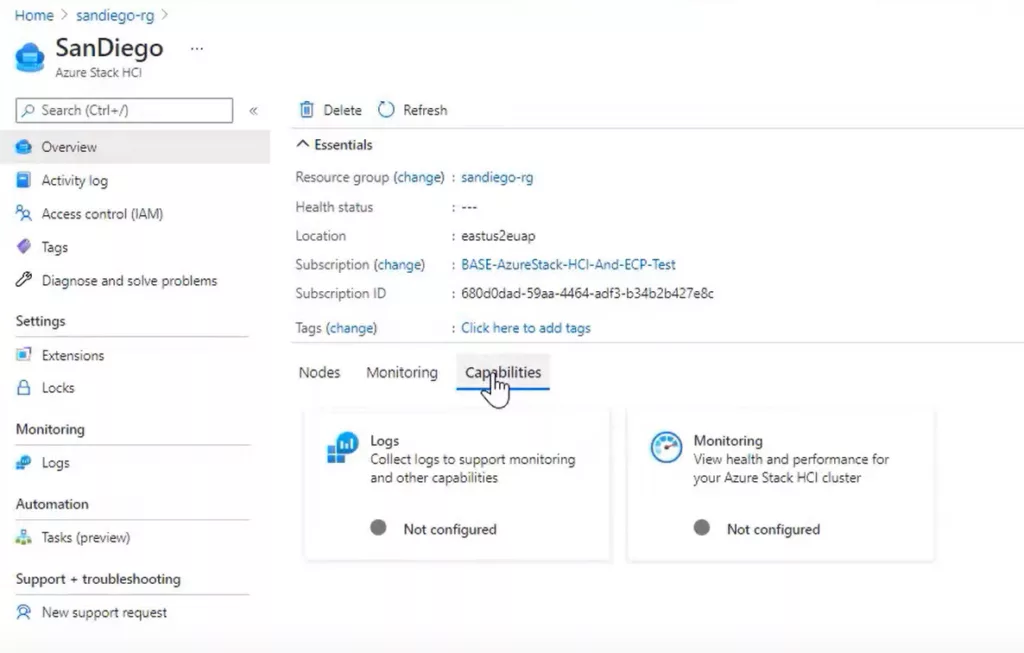Viewport: 1024px width, 653px height.
Task: Click the Monitoring card gauge icon
Action: pos(666,447)
